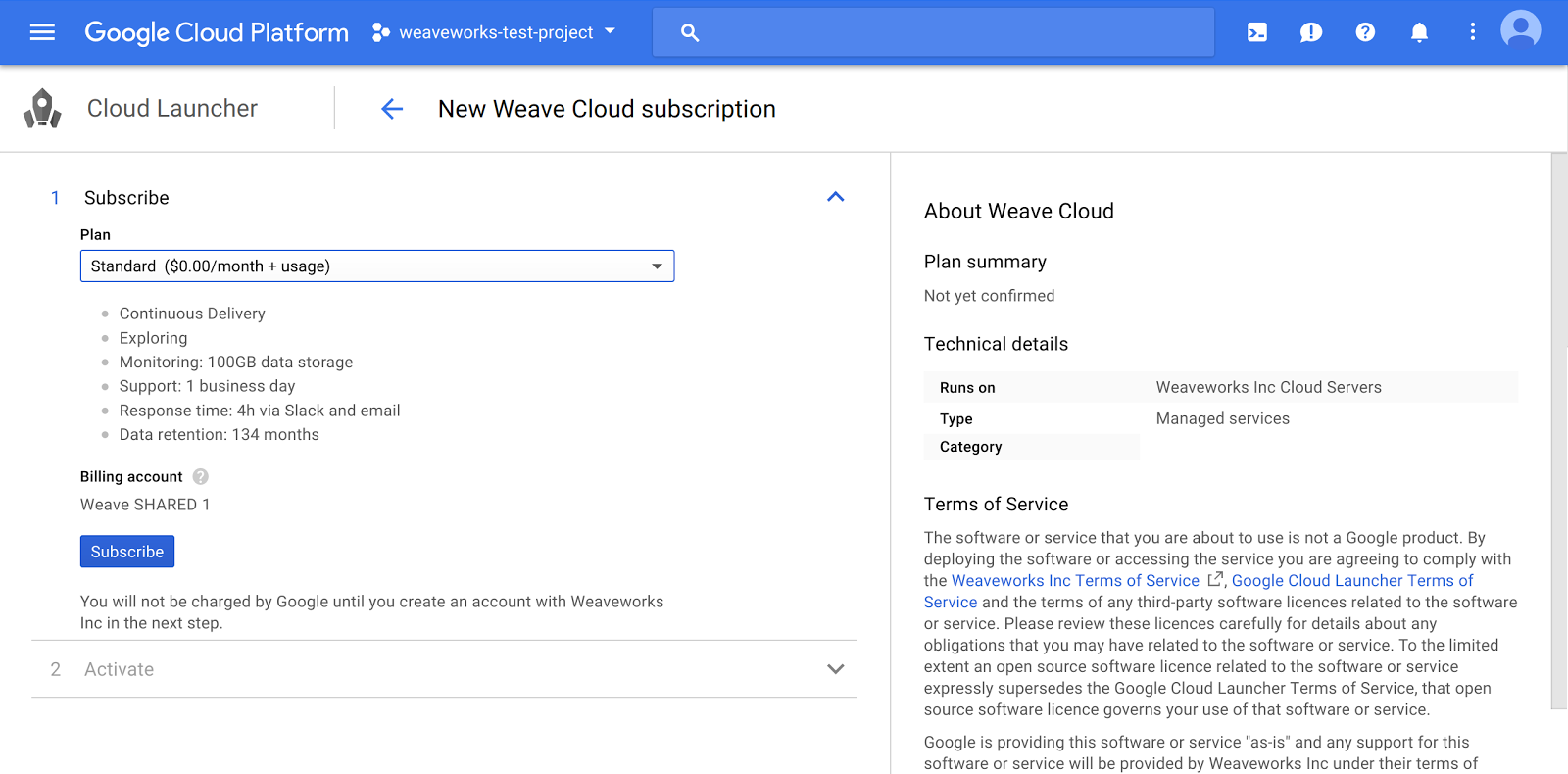Open the help question mark menu

point(1364,32)
